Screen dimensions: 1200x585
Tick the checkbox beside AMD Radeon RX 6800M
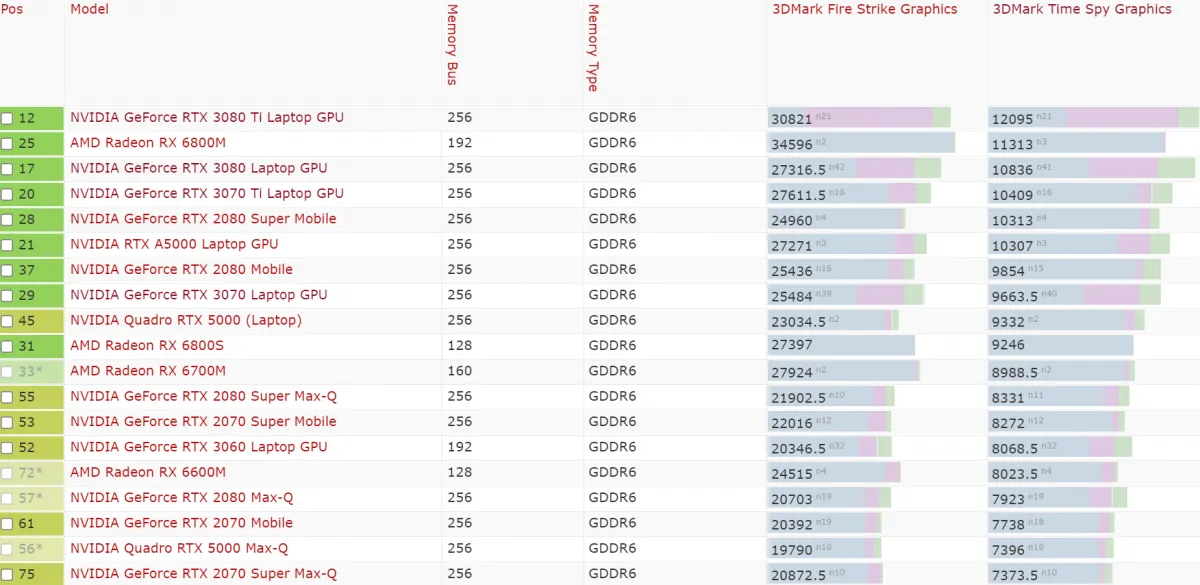[7, 144]
